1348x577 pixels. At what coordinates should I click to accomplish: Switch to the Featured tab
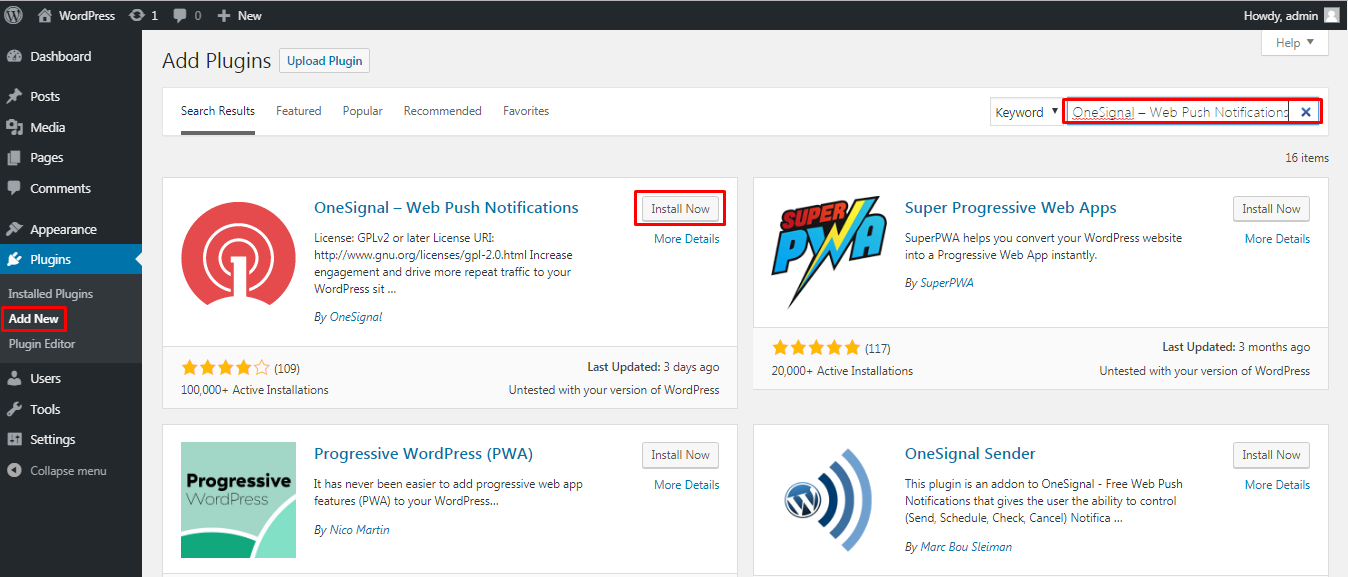(299, 111)
